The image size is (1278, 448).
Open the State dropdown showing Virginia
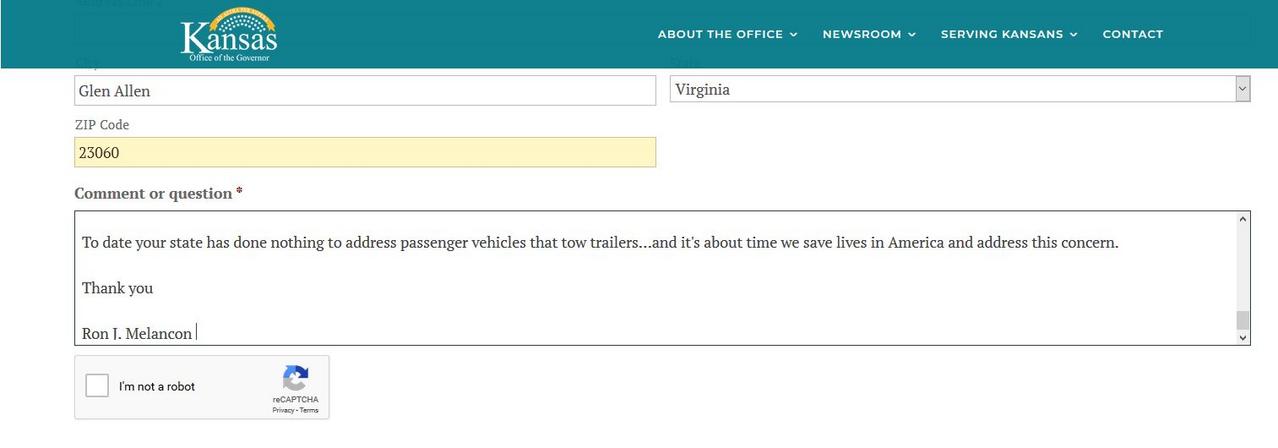click(x=960, y=89)
